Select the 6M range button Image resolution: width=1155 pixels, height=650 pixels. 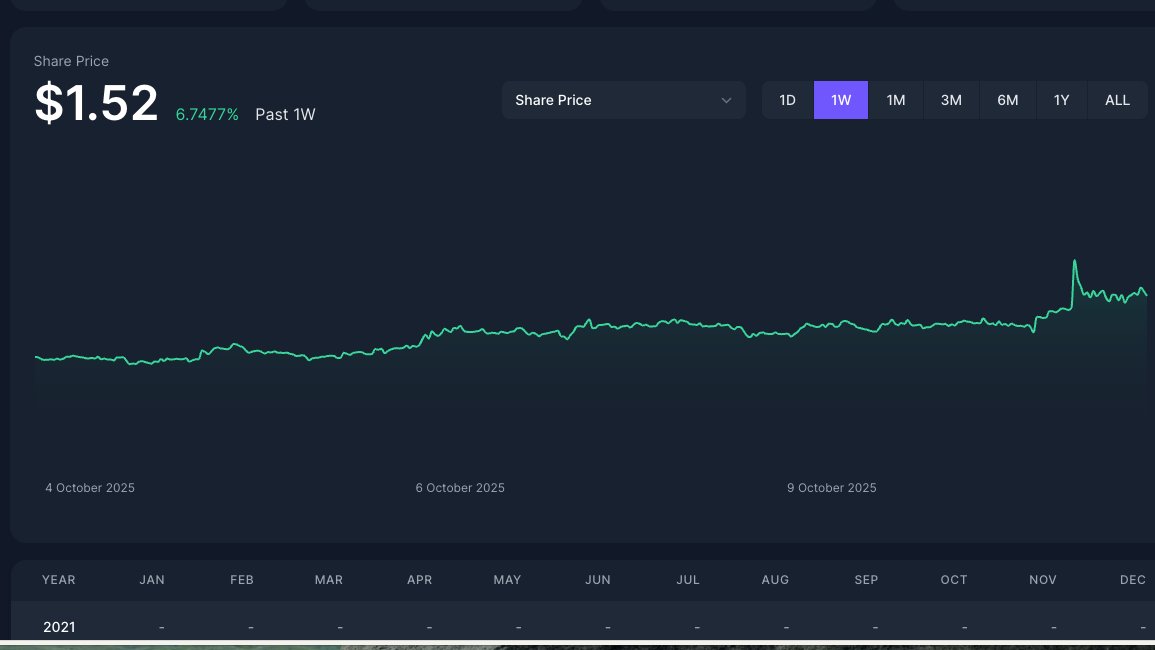click(1007, 100)
